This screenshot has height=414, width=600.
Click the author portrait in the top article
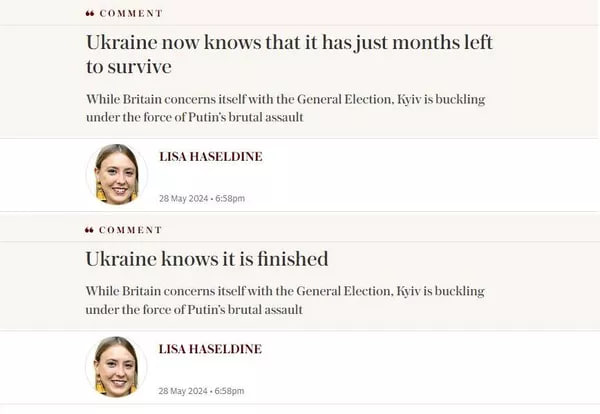(x=117, y=174)
